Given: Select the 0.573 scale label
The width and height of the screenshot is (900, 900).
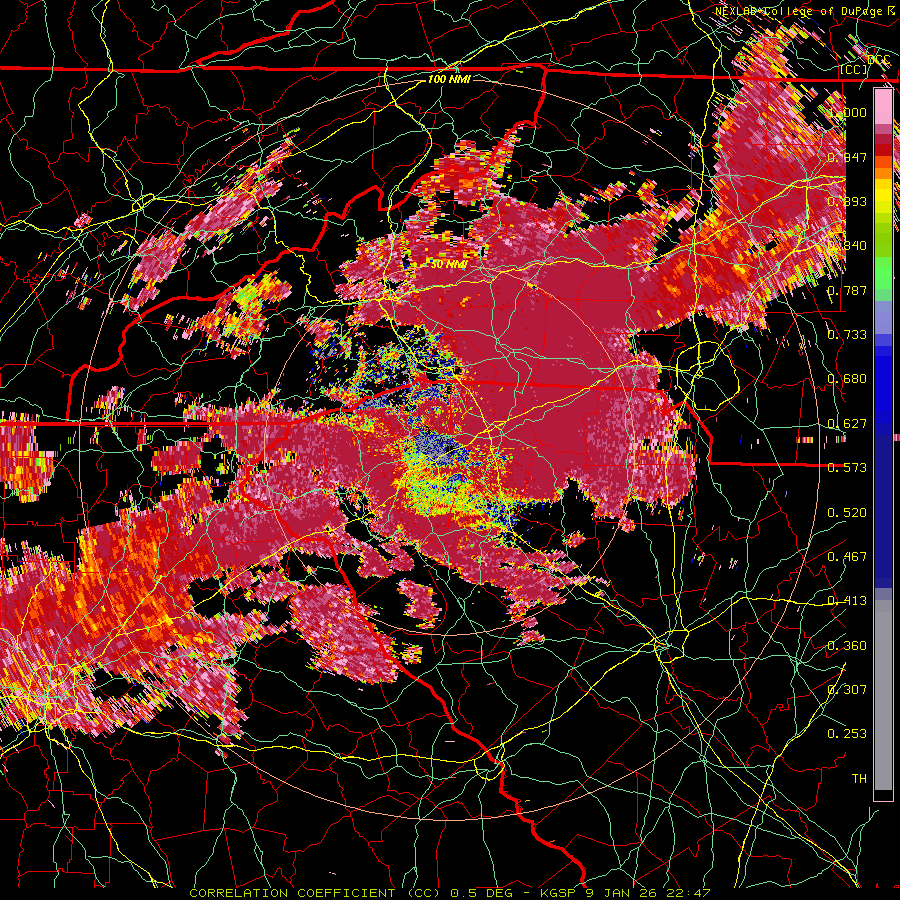Looking at the screenshot, I should click(847, 468).
